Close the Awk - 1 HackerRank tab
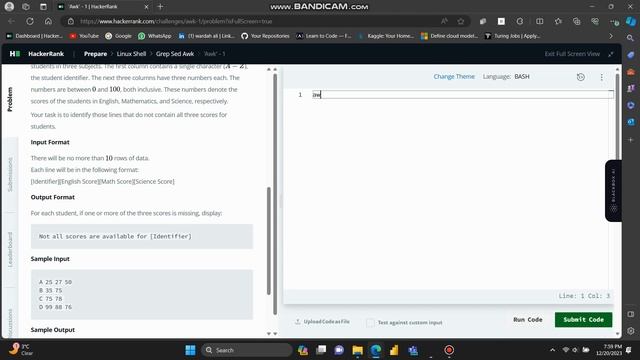The width and height of the screenshot is (640, 360). [x=147, y=7]
